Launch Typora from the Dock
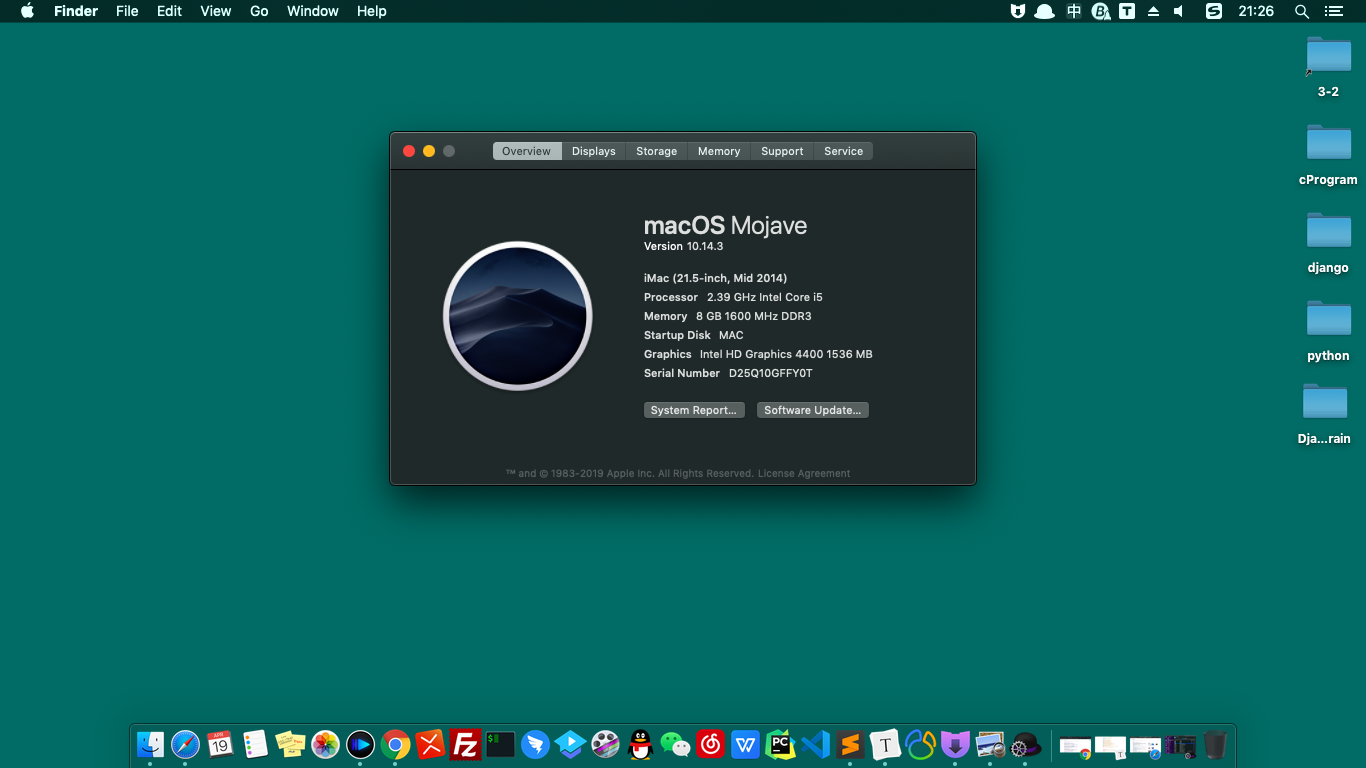Screen dimensions: 1366x768 click(885, 745)
